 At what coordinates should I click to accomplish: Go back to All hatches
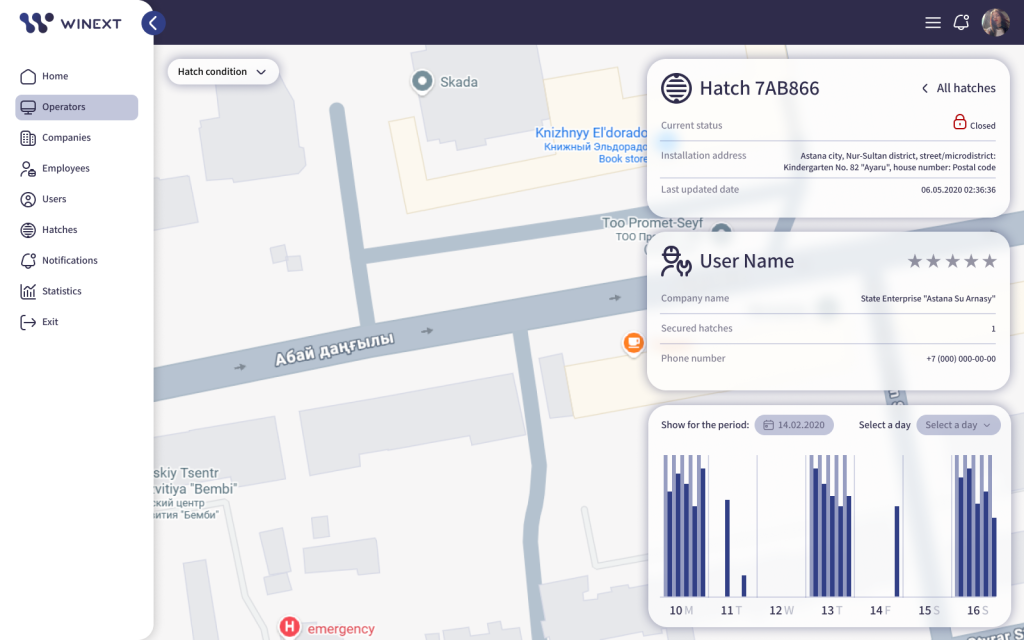click(x=958, y=88)
